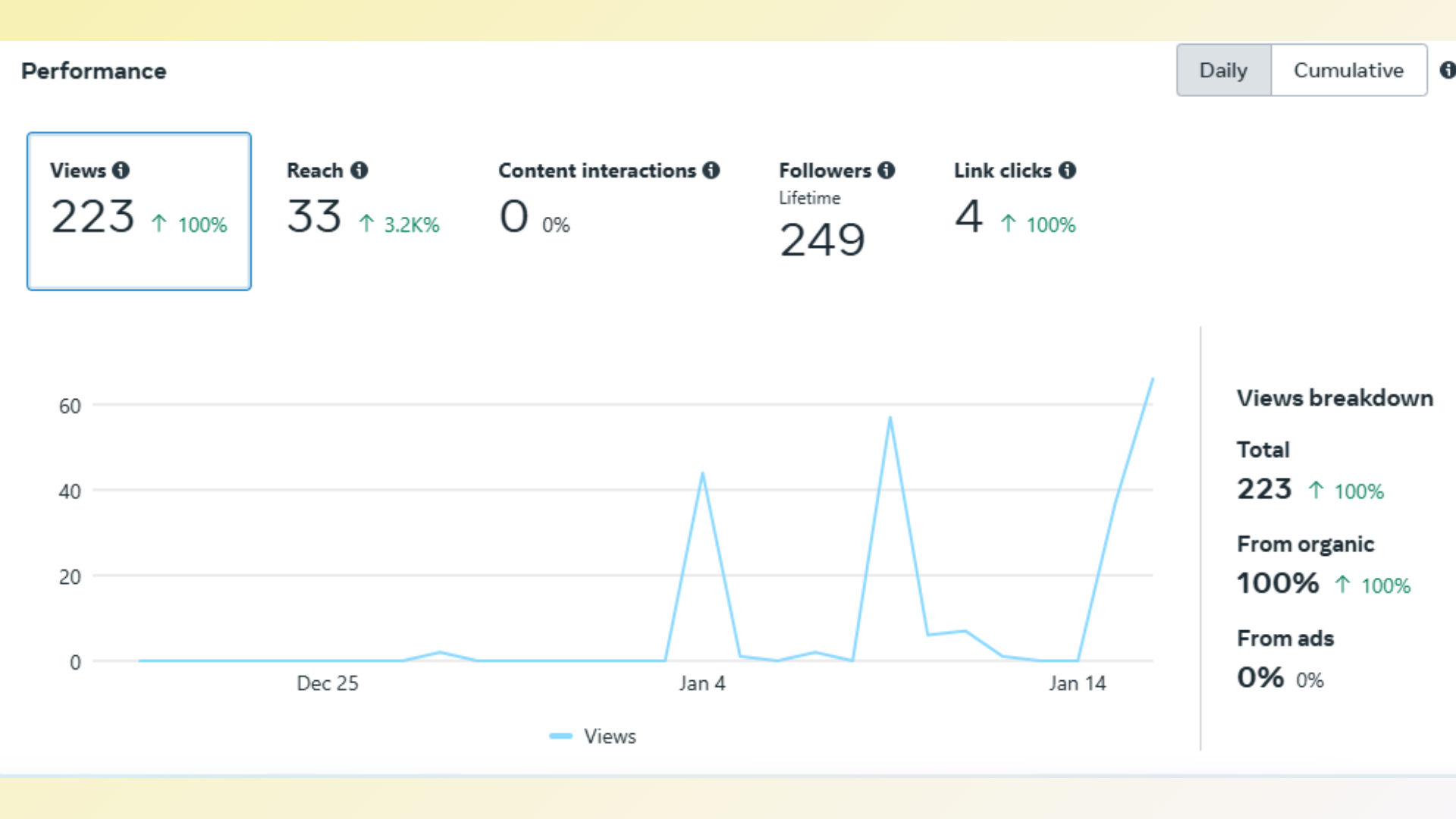Select the Followers lifetime count 249
Viewport: 1456px width, 819px height.
[x=822, y=240]
